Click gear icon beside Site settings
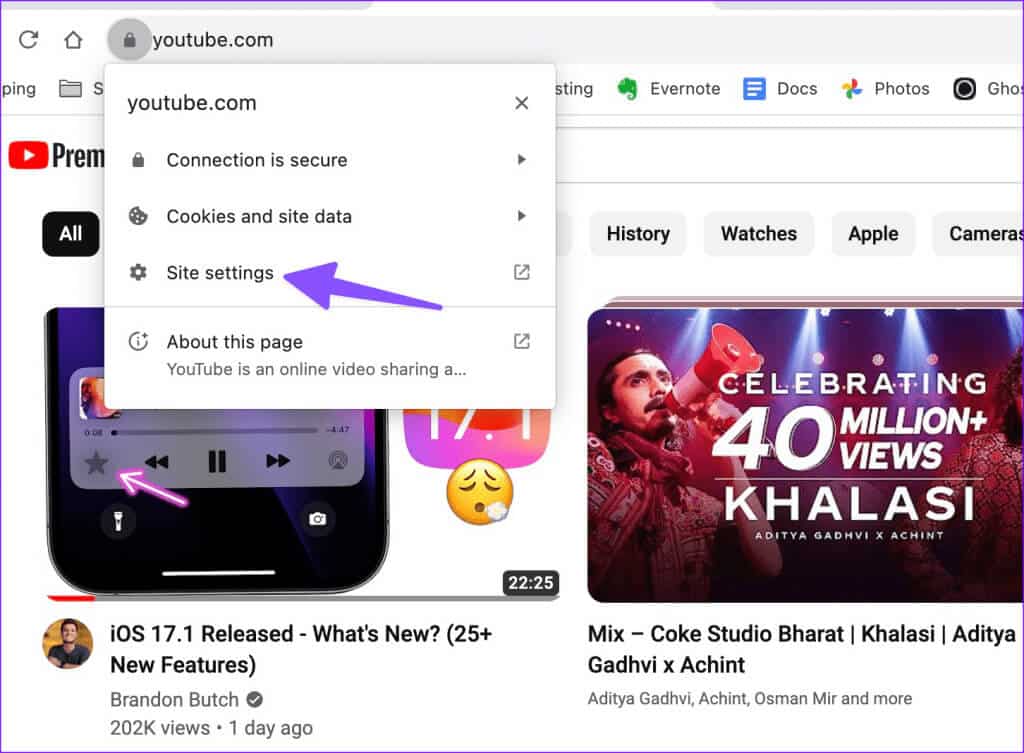The image size is (1024, 753). tap(138, 272)
